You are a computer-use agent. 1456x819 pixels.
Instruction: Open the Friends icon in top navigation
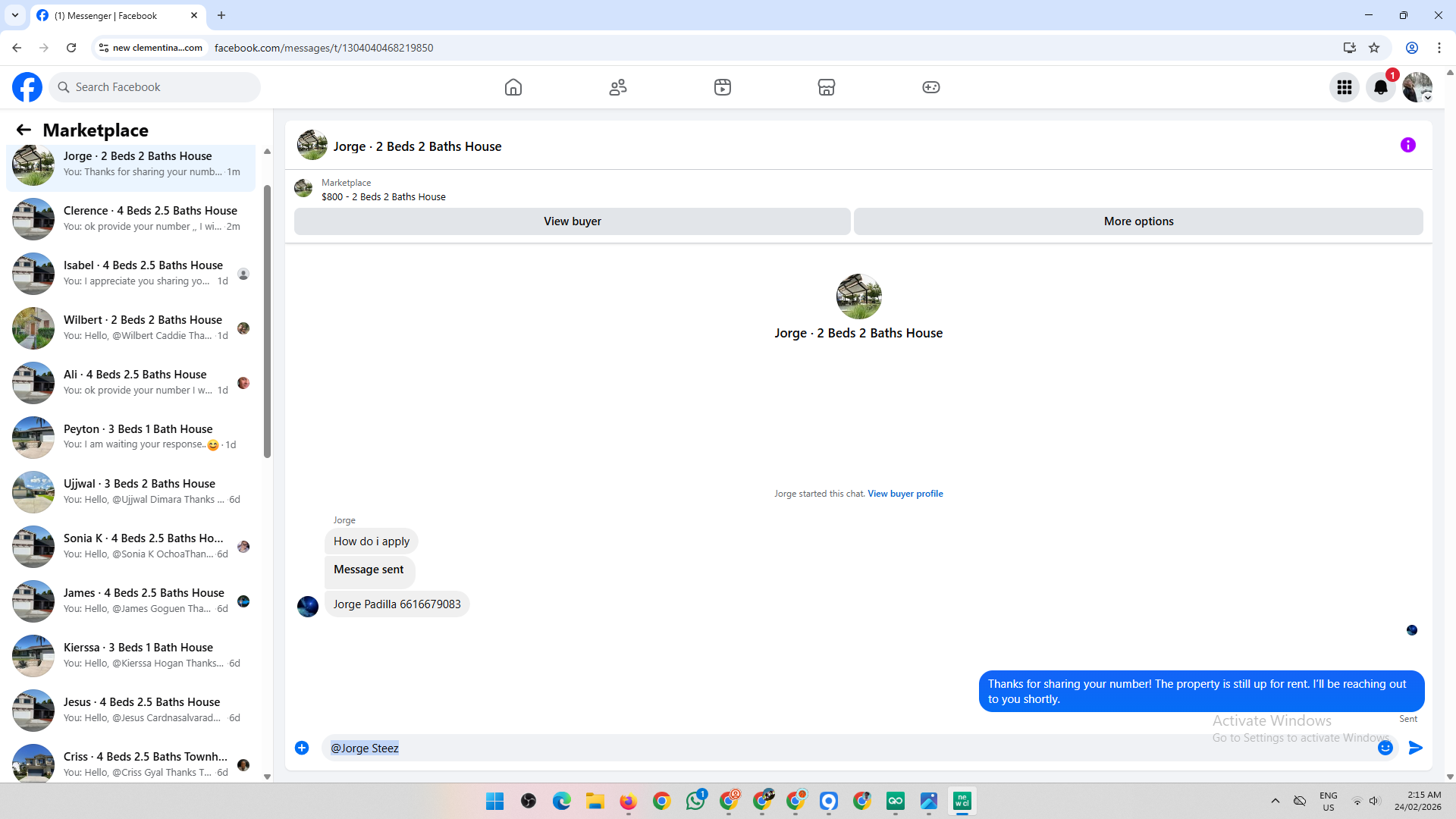coord(618,87)
